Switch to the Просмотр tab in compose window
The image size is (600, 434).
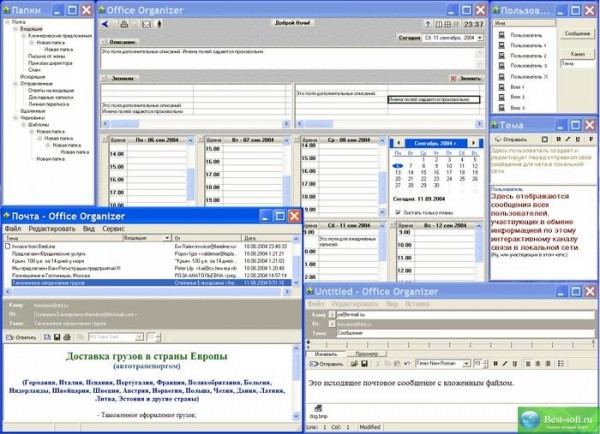[367, 354]
